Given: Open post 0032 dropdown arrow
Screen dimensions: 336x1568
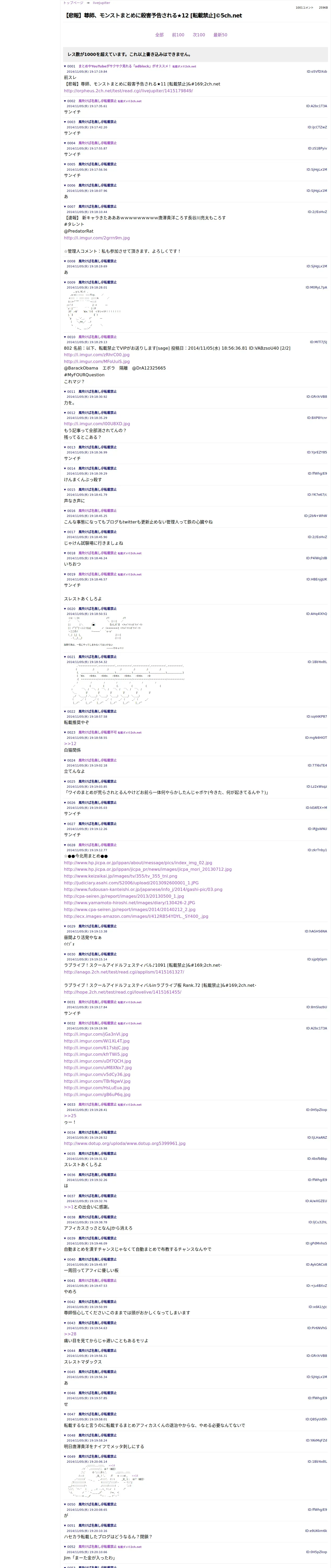Looking at the screenshot, I should [x=65, y=1023].
